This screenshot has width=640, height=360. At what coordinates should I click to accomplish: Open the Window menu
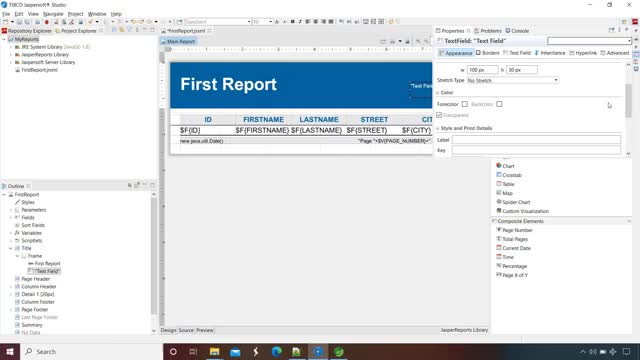(97, 14)
